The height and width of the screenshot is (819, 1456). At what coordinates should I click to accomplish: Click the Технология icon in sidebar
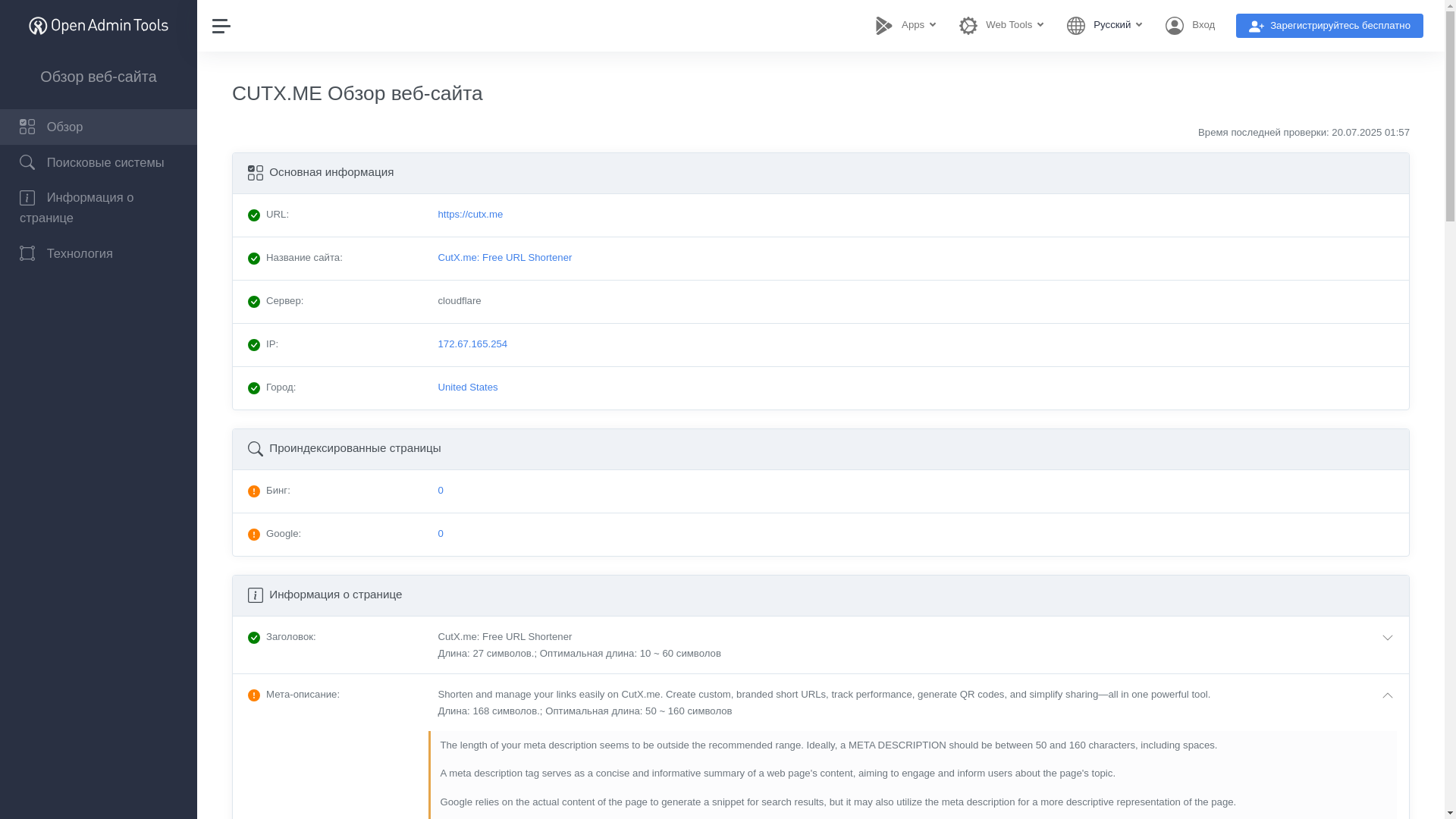(x=27, y=253)
